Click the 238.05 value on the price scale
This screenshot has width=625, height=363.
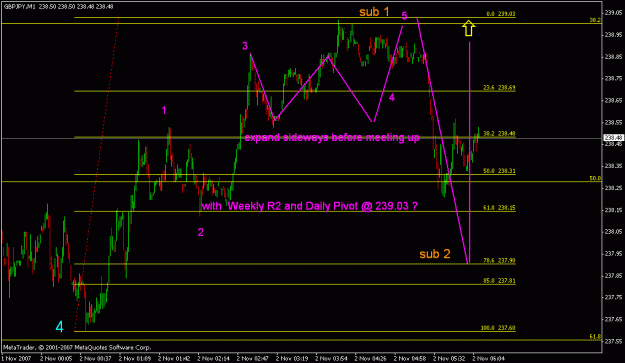tap(614, 232)
